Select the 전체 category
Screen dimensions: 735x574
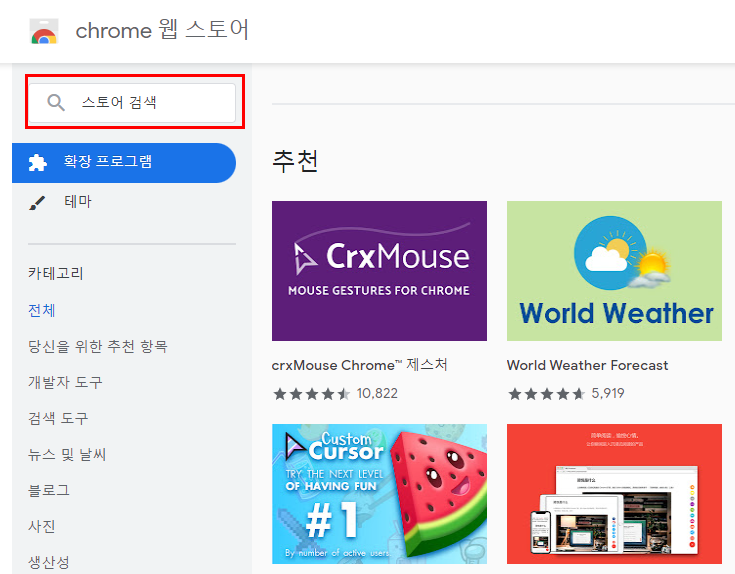[x=42, y=310]
